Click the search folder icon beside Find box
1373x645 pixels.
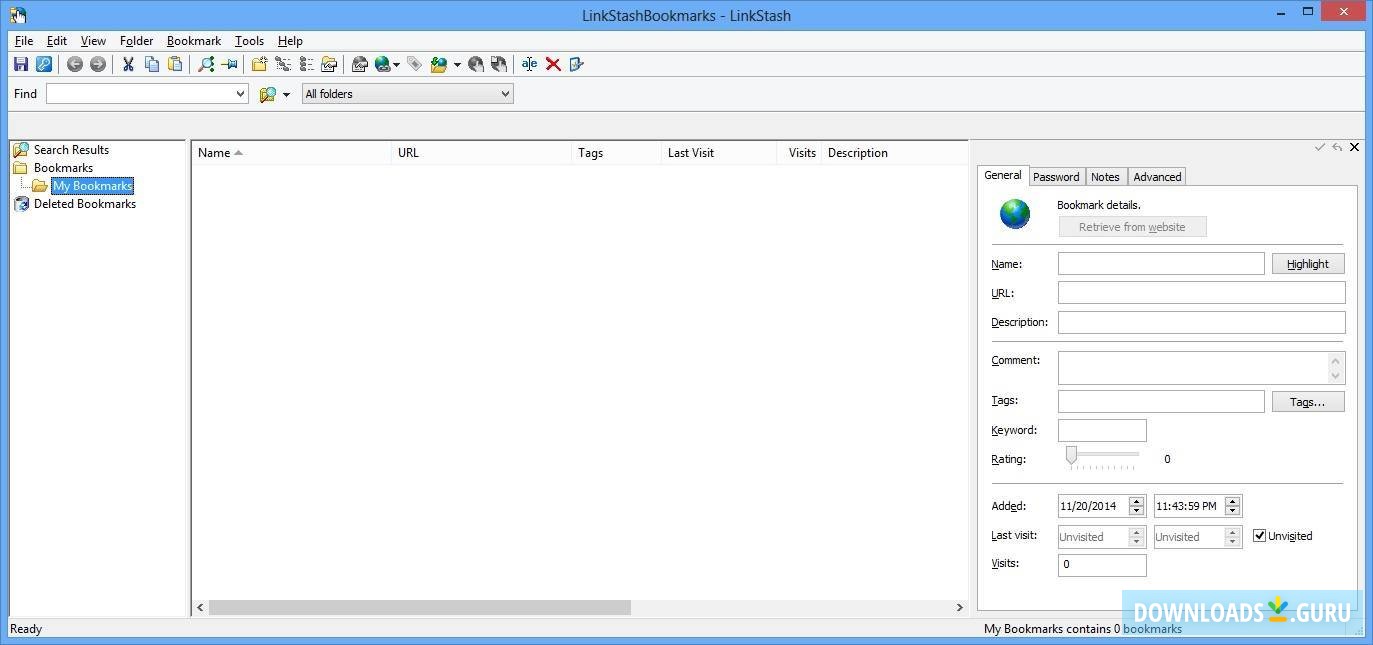[x=267, y=94]
